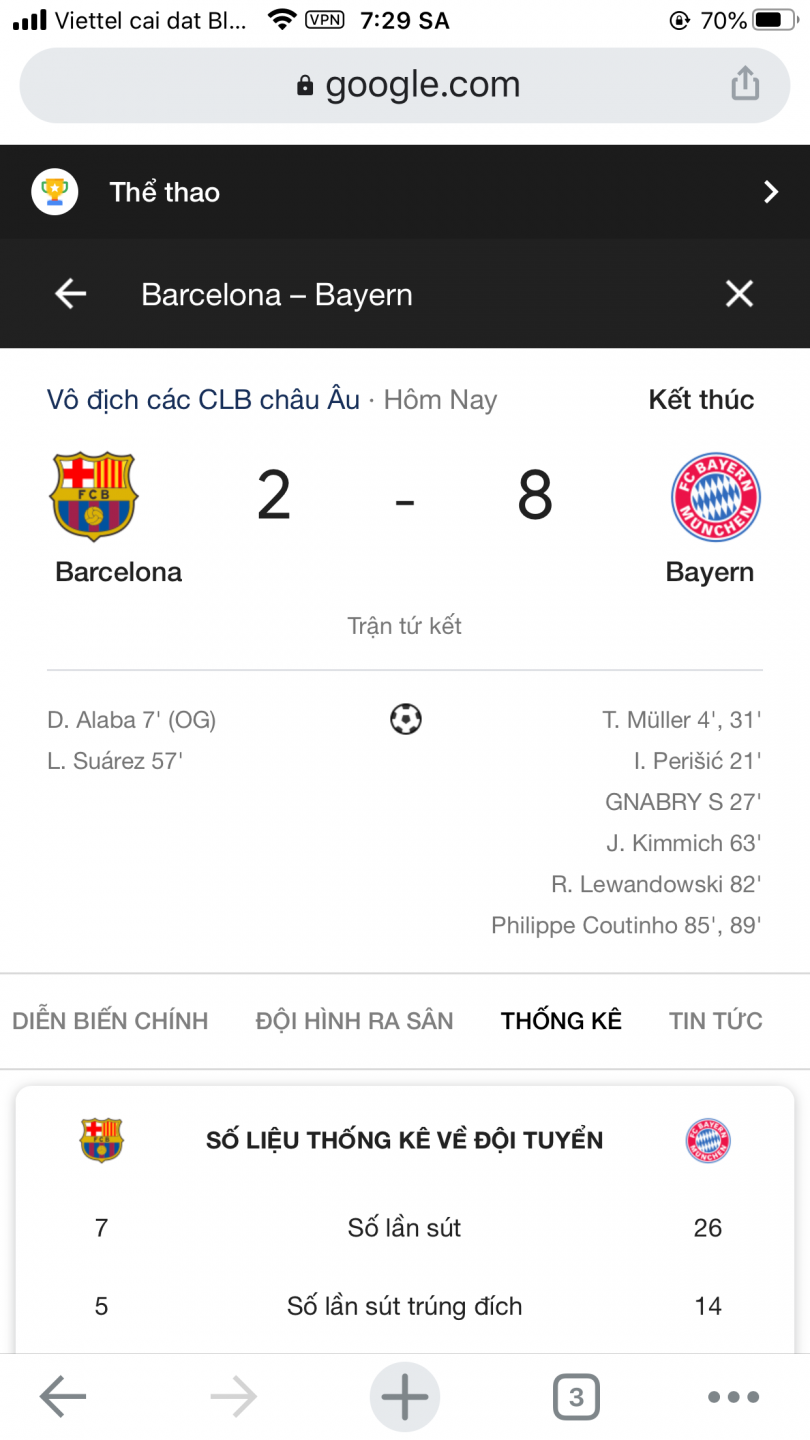Screen dimensions: 810x1440
Task: Tap the share icon in address bar
Action: pos(745,85)
